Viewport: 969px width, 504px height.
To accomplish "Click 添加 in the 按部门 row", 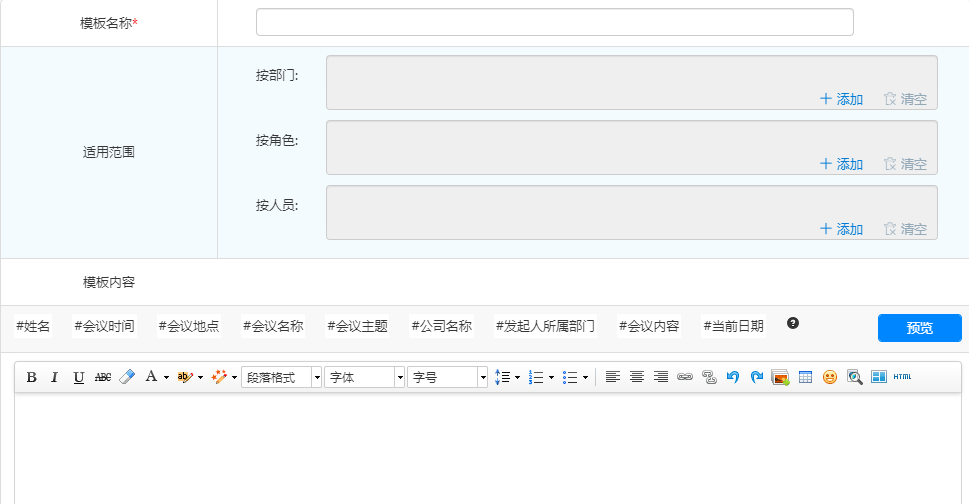I will 841,99.
